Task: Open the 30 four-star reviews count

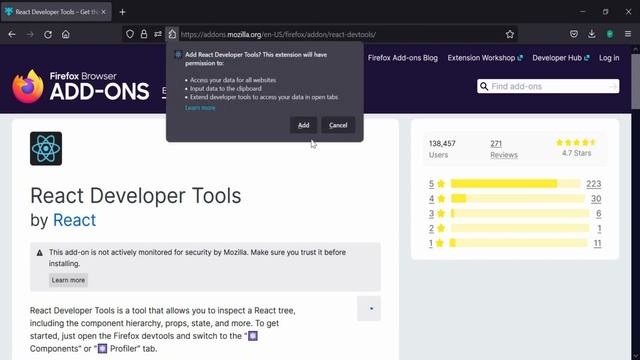Action: [x=596, y=199]
